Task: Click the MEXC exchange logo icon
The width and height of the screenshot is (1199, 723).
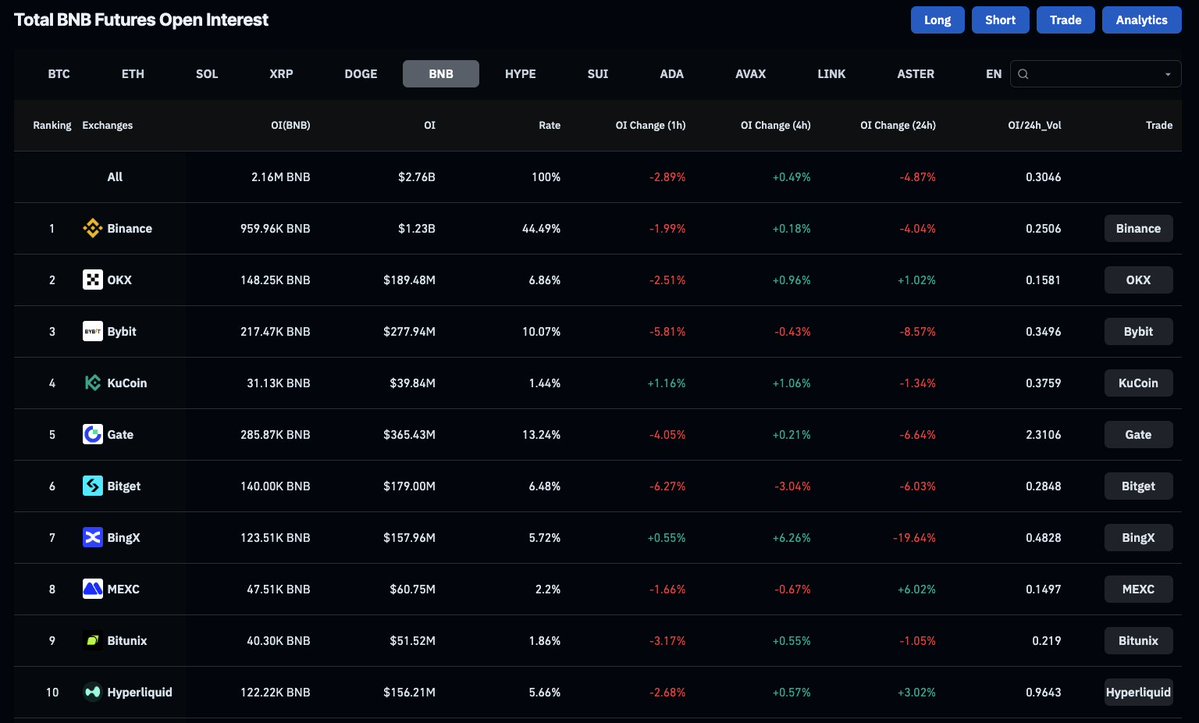Action: click(x=93, y=589)
